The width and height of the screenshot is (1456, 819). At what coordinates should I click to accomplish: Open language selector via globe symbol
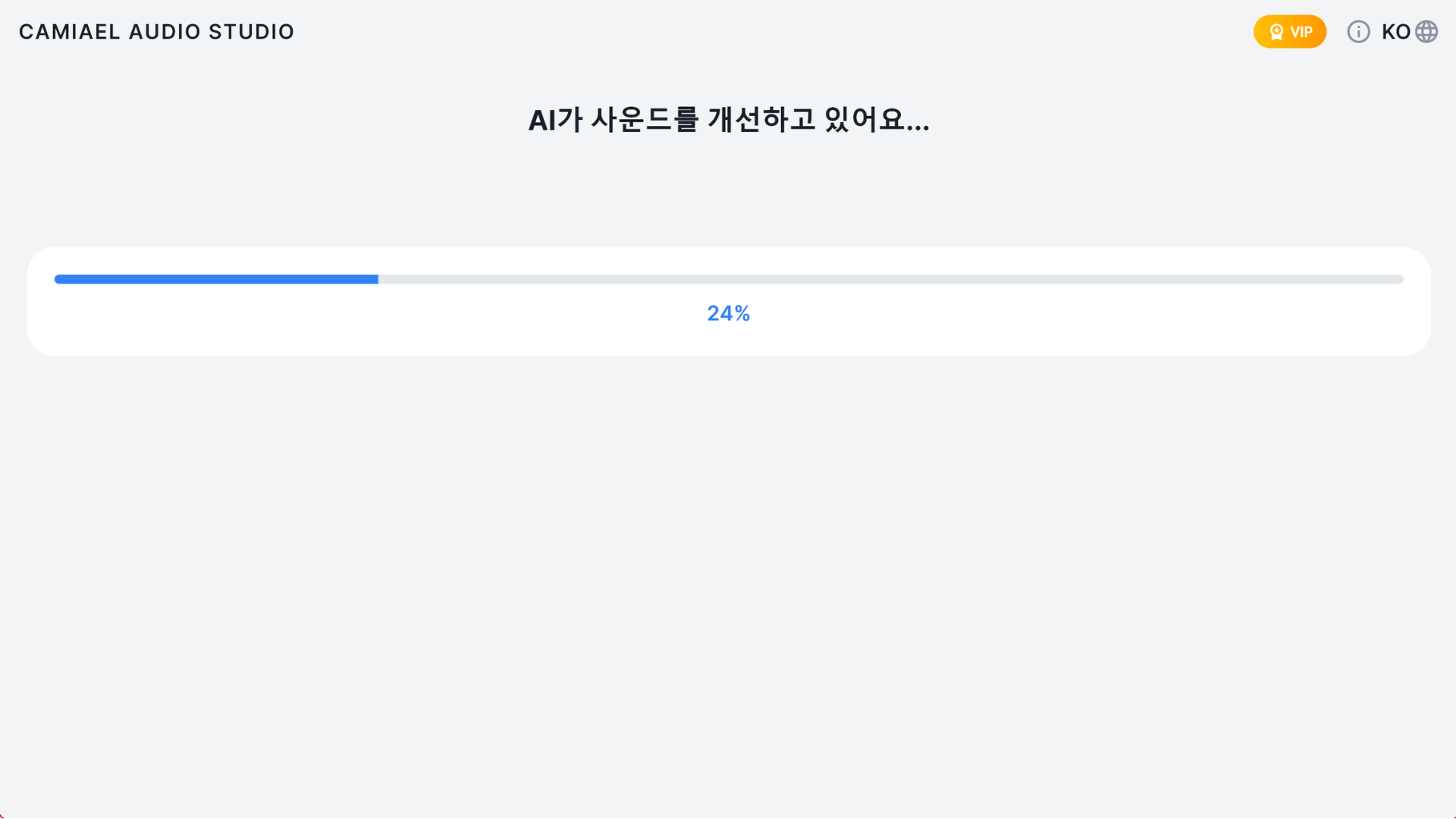tap(1426, 31)
